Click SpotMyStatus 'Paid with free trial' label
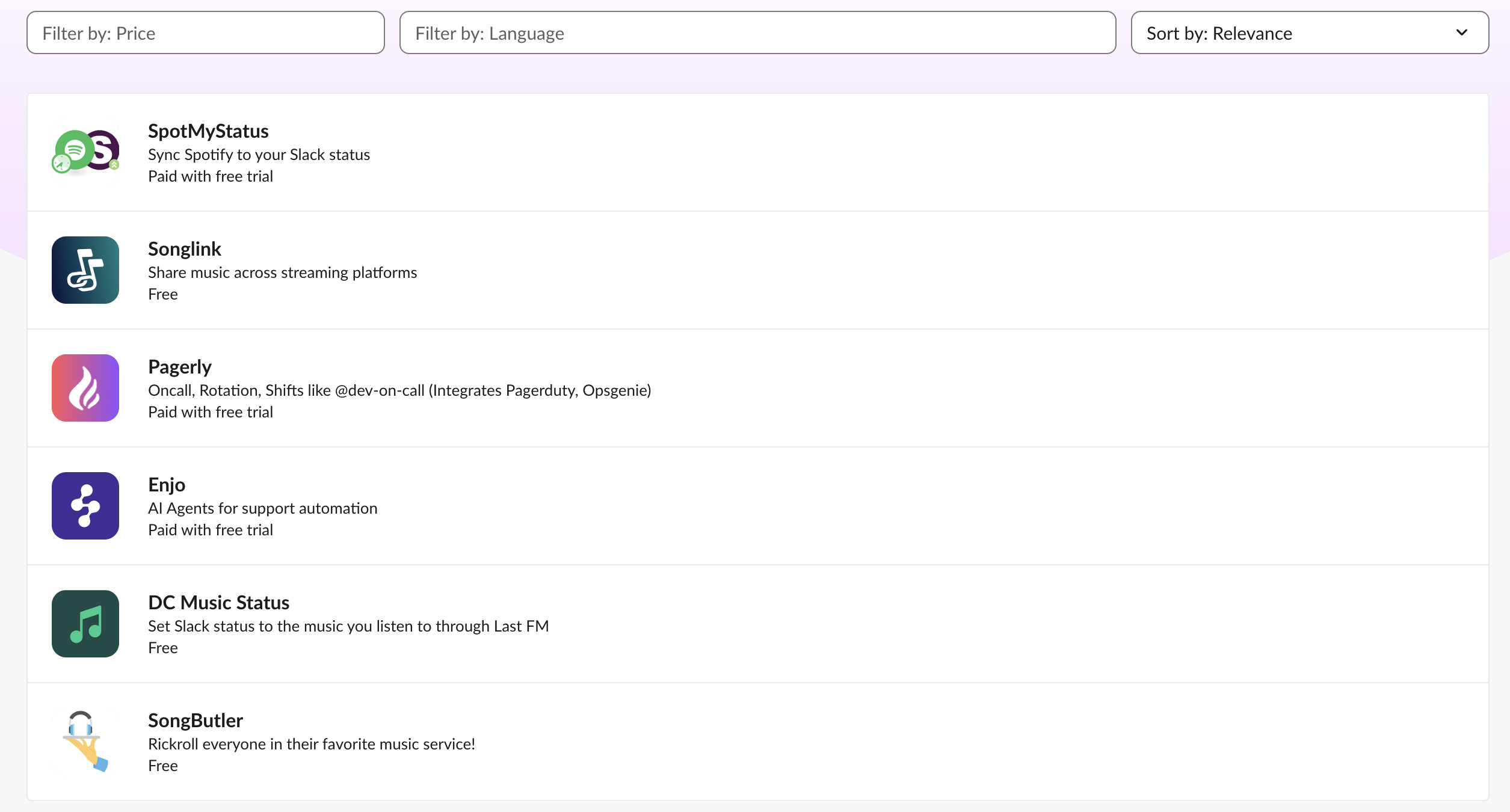Viewport: 1510px width, 812px height. [x=211, y=176]
